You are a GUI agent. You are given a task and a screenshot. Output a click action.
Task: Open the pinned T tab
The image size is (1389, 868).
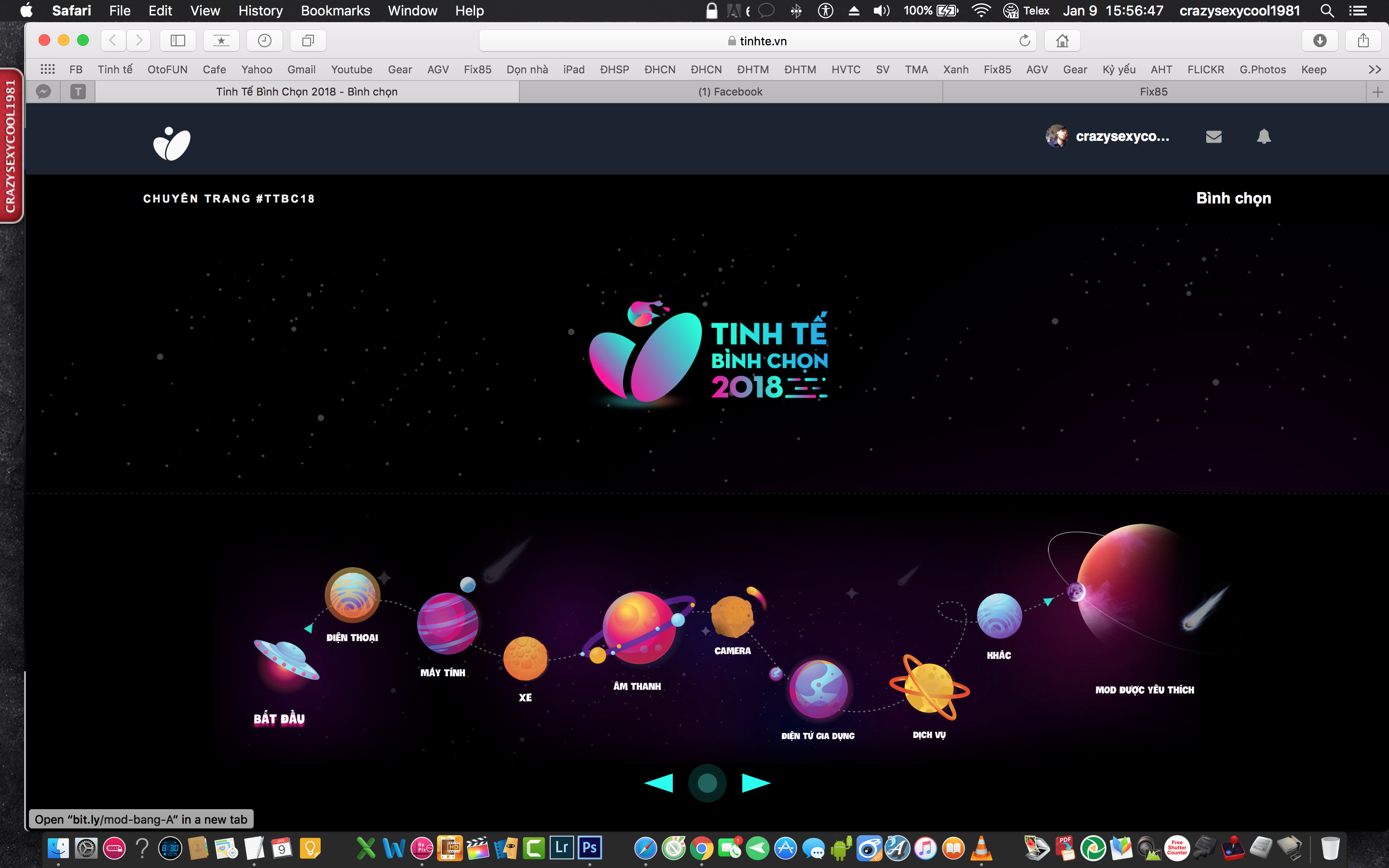[78, 92]
